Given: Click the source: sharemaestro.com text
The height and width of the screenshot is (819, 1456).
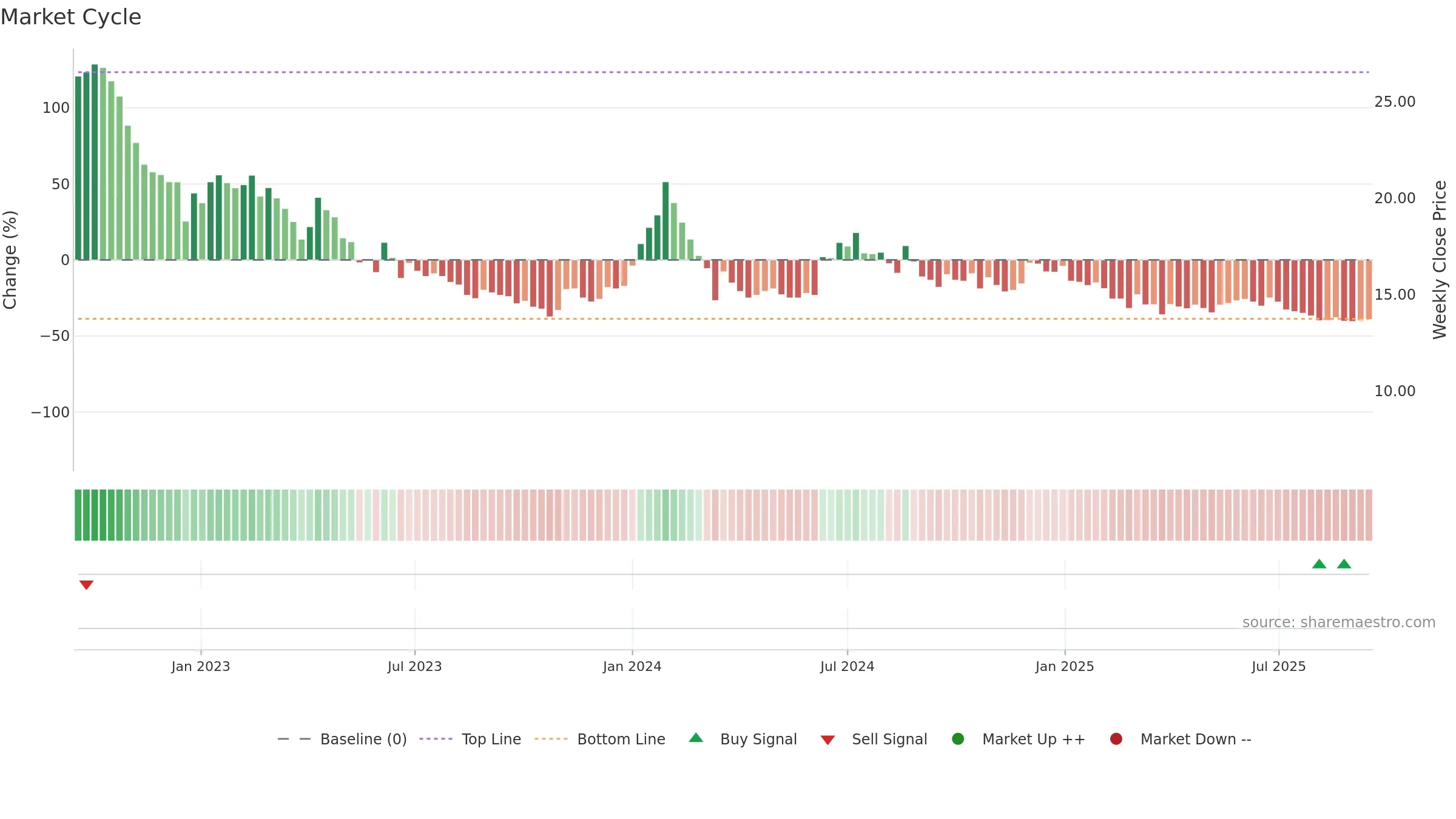Looking at the screenshot, I should click(1338, 622).
